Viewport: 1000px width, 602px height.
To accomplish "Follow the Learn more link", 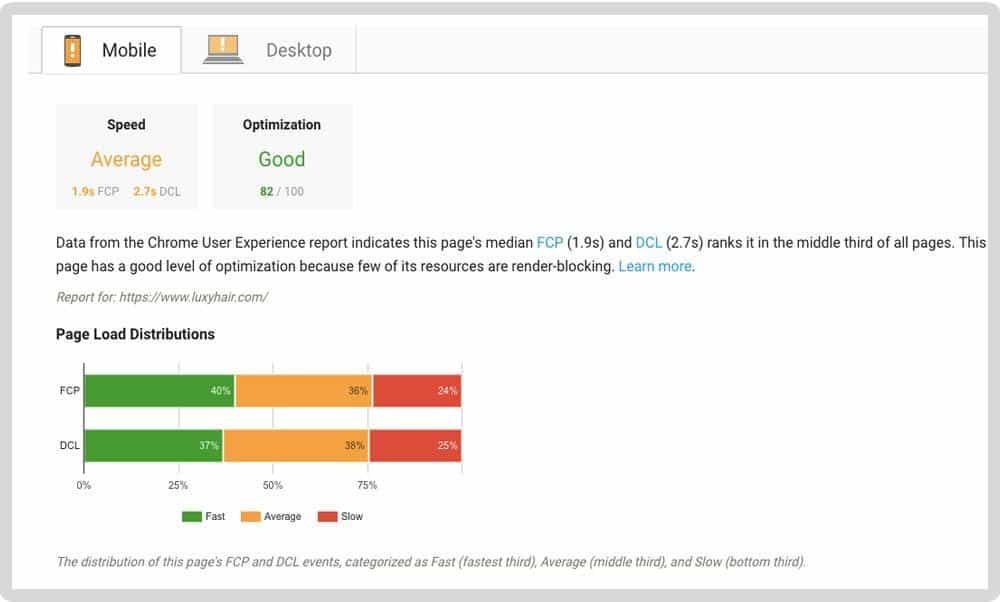I will 655,266.
